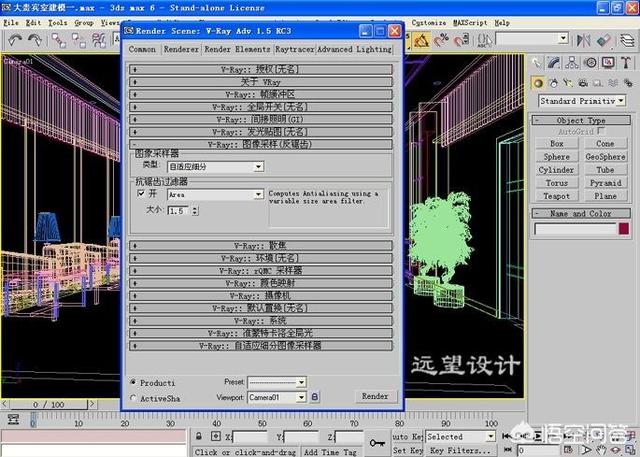The height and width of the screenshot is (457, 640).
Task: Switch to the Motion command panel
Action: (x=590, y=62)
